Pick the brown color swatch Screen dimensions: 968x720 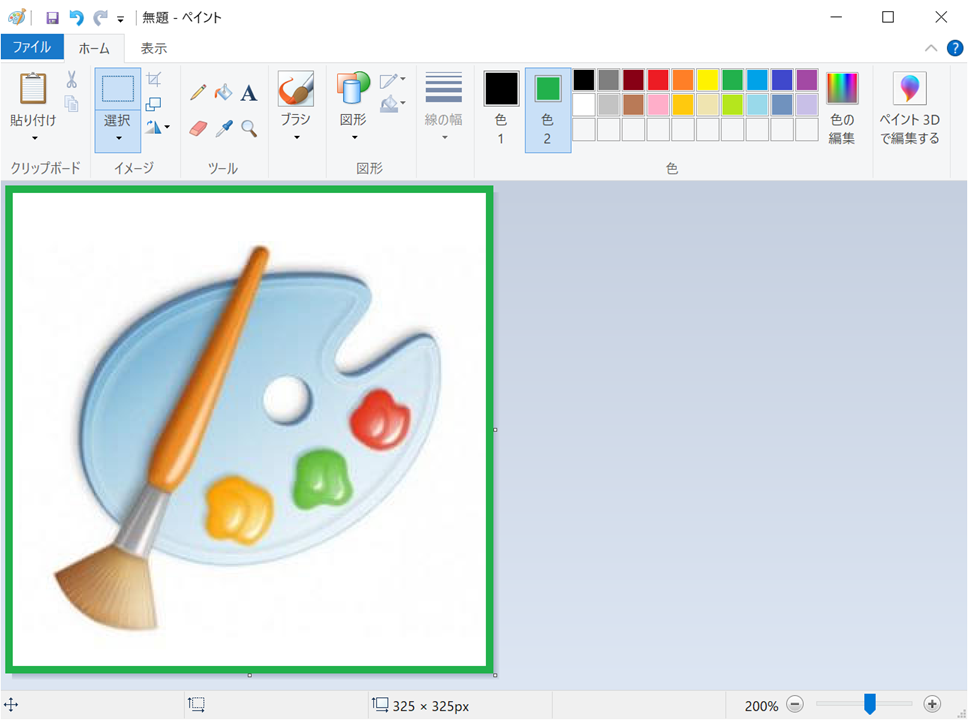(x=633, y=105)
